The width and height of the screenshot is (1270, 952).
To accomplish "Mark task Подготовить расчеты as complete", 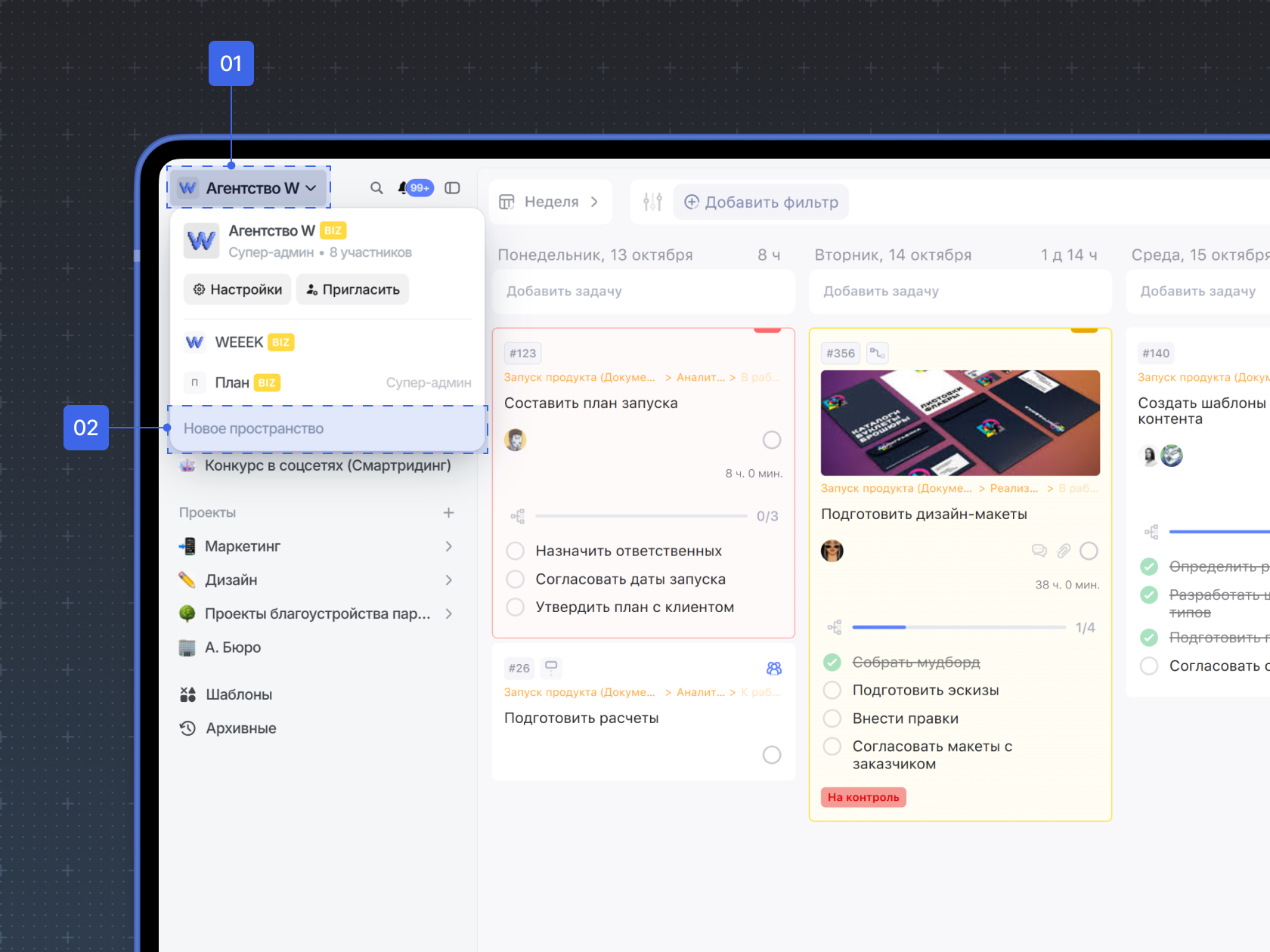I will coord(772,755).
